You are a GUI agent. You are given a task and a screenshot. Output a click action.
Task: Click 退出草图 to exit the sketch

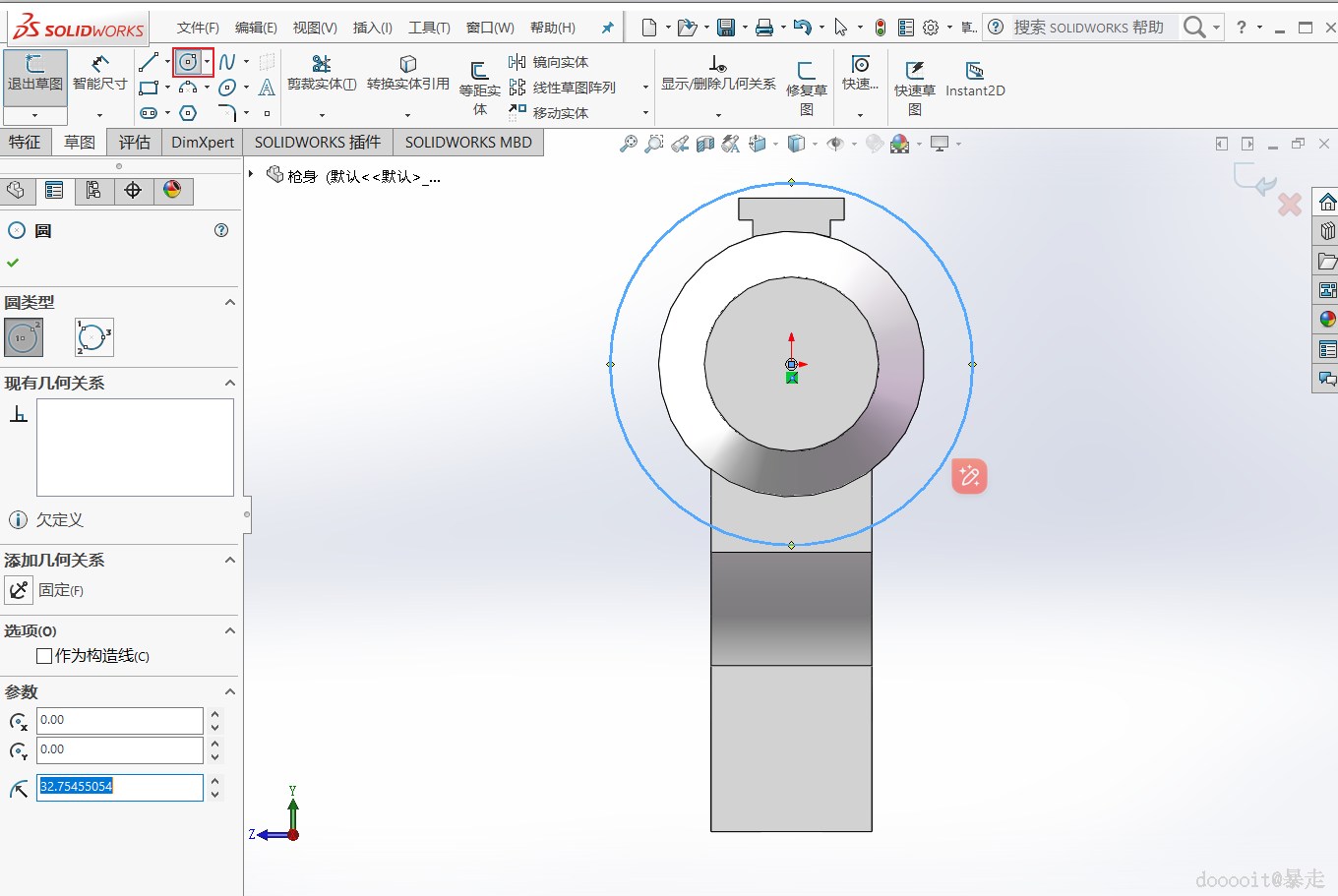(x=34, y=73)
